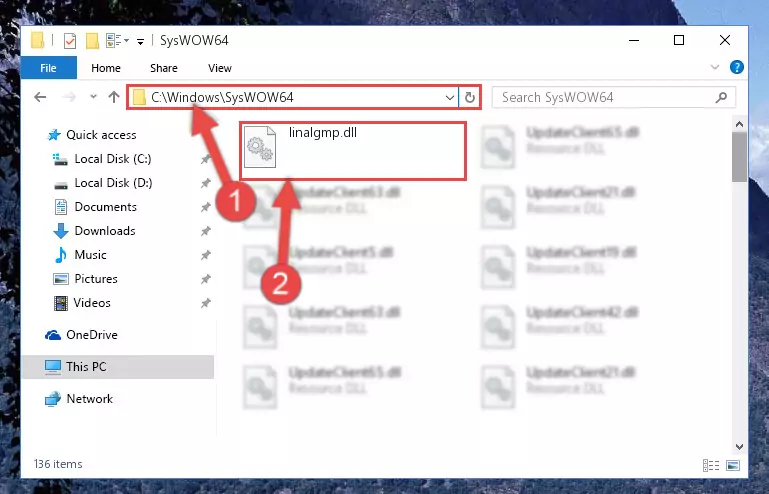Click the search magnifier icon
This screenshot has width=769, height=494.
click(721, 98)
